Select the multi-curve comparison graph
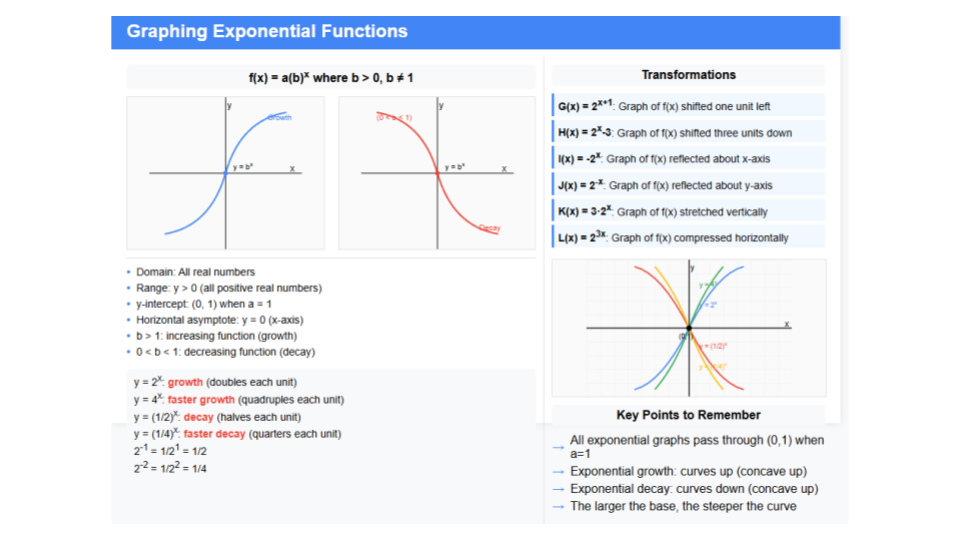960x540 pixels. pos(689,328)
